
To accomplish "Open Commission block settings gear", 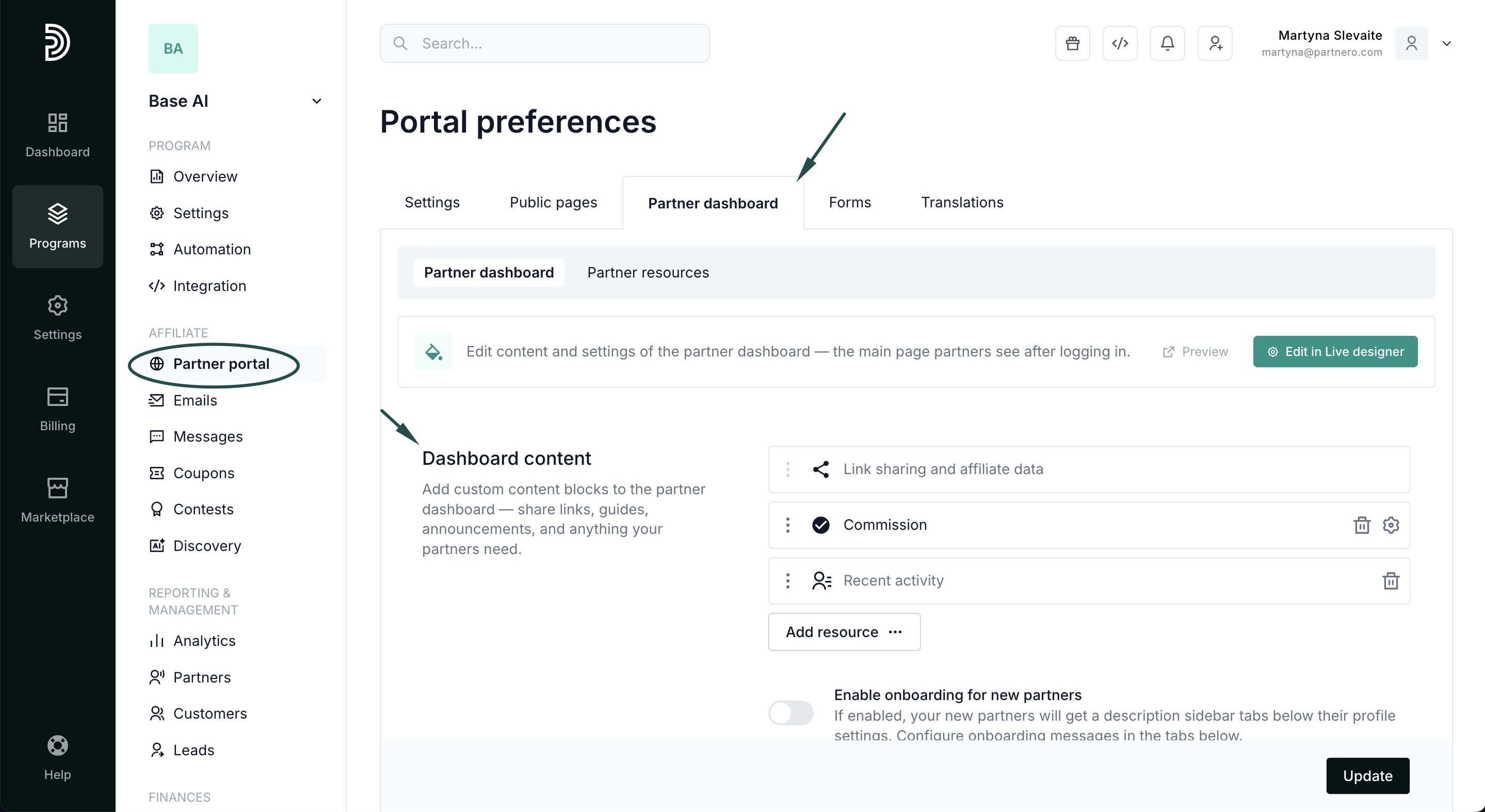I will [1391, 525].
